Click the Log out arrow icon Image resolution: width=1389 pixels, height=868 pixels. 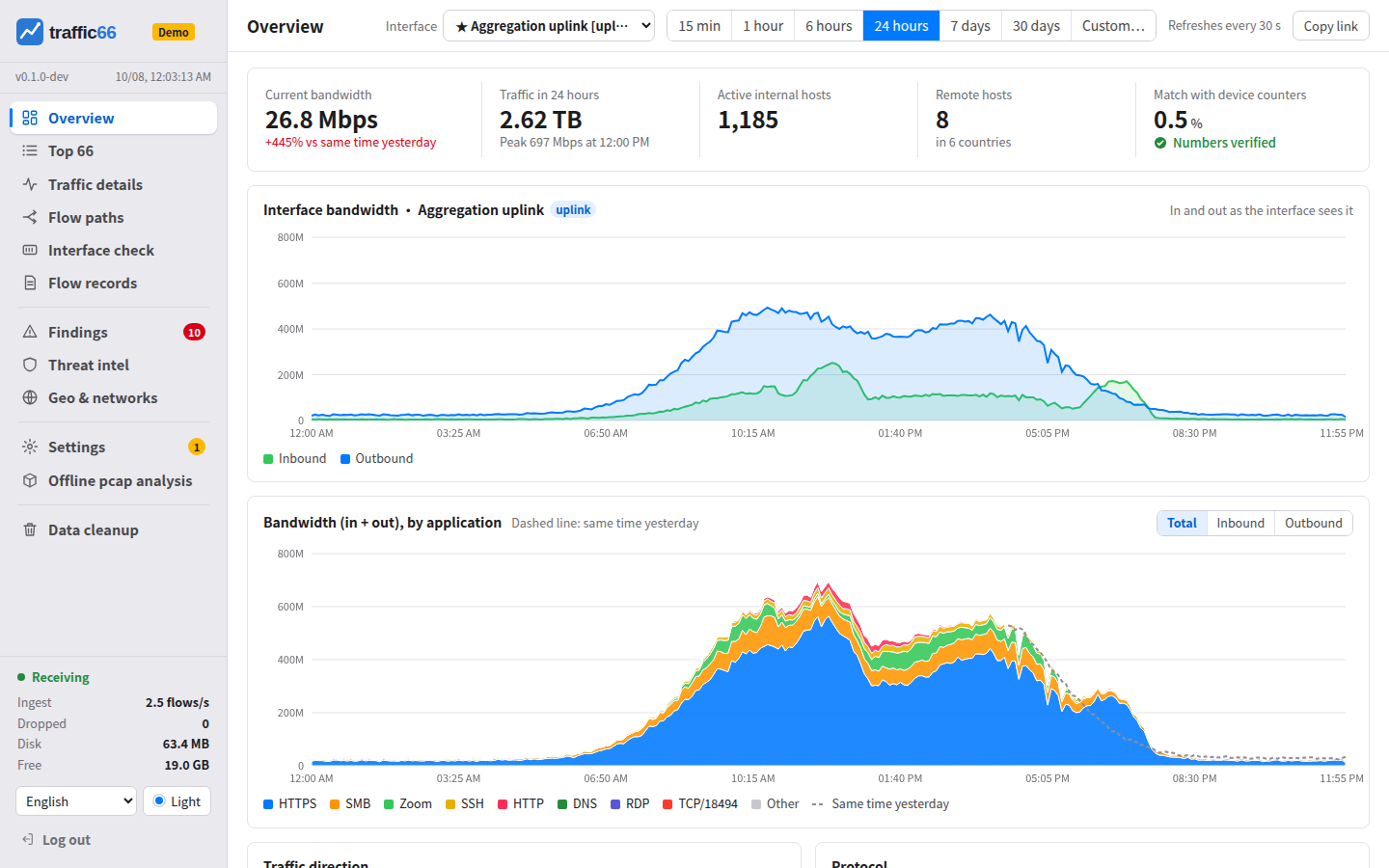point(28,839)
